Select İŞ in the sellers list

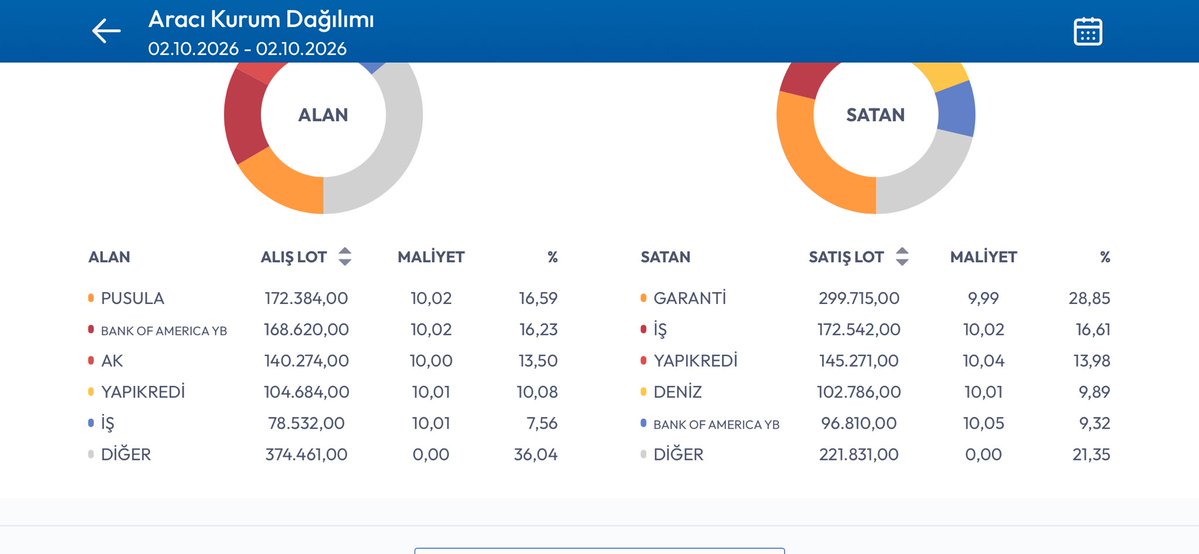876,330
